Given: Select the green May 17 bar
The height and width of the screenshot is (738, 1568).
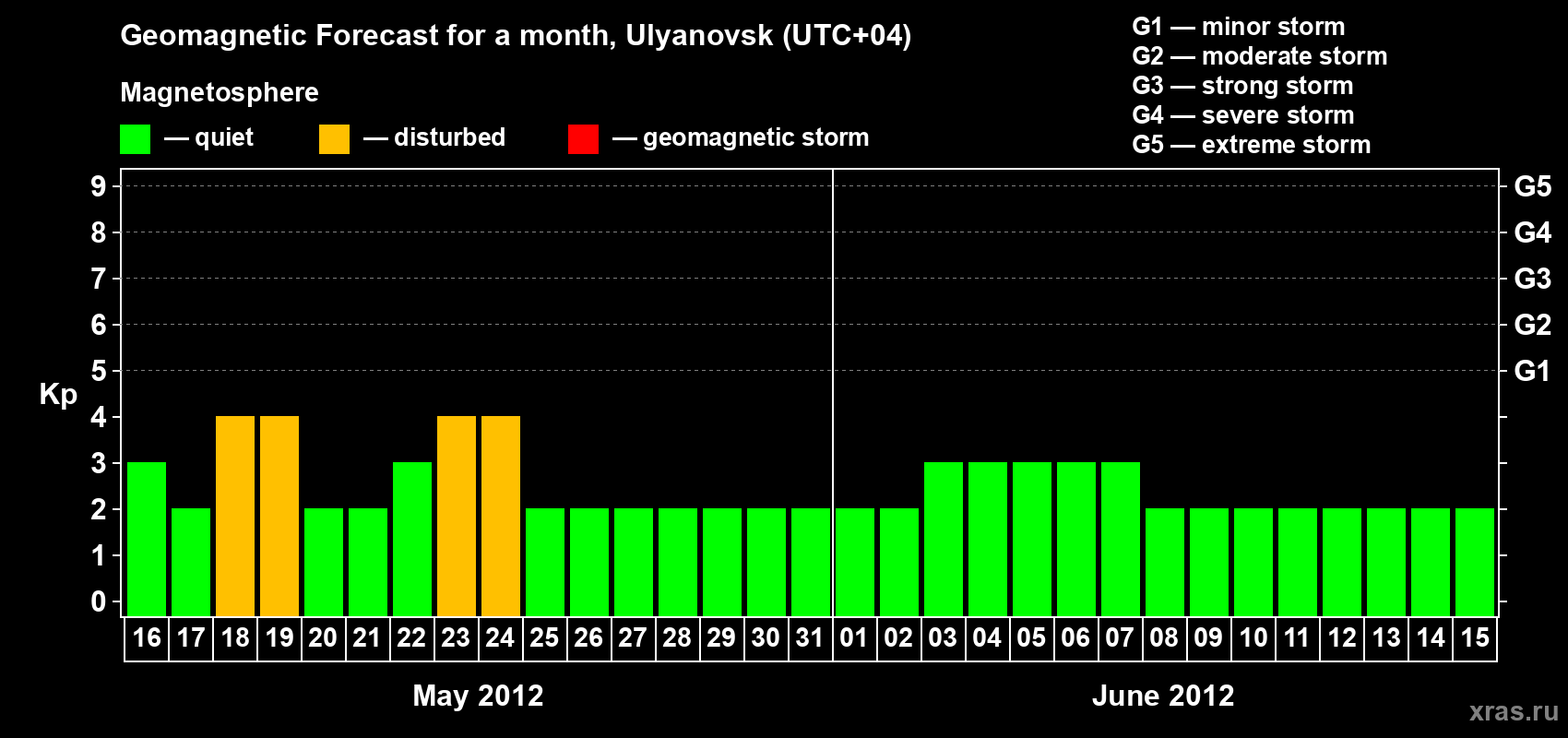Looking at the screenshot, I should 191,562.
